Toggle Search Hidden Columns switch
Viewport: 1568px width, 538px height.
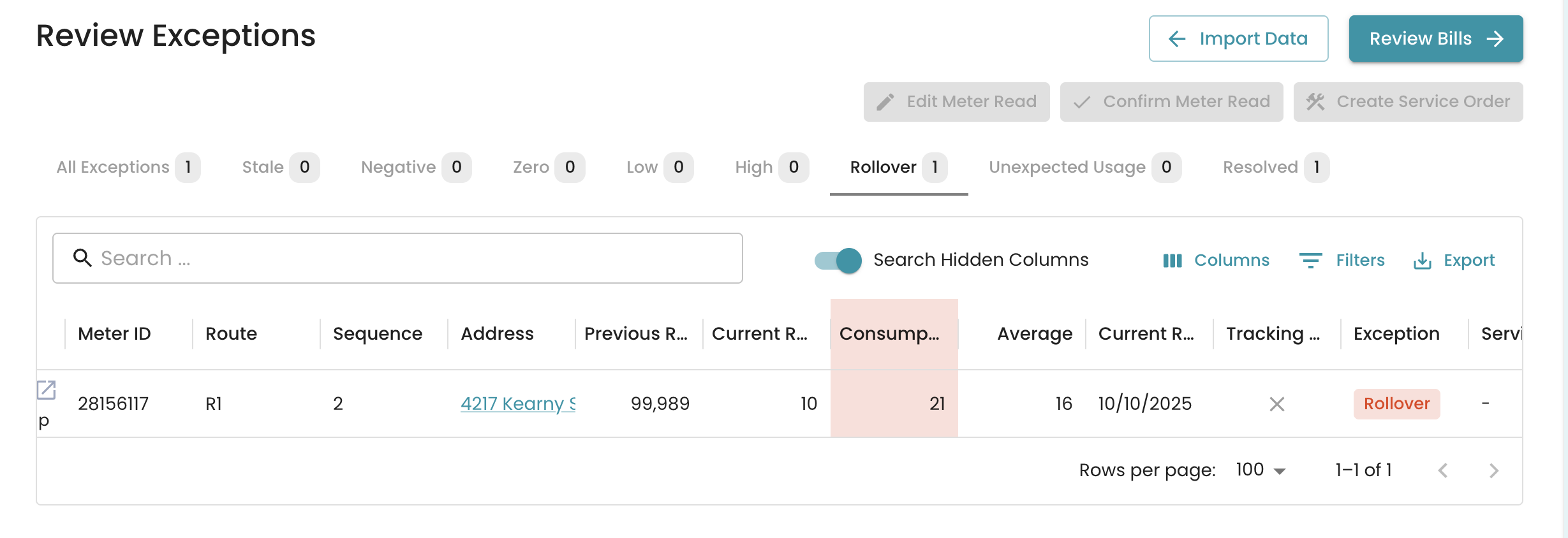tap(838, 260)
